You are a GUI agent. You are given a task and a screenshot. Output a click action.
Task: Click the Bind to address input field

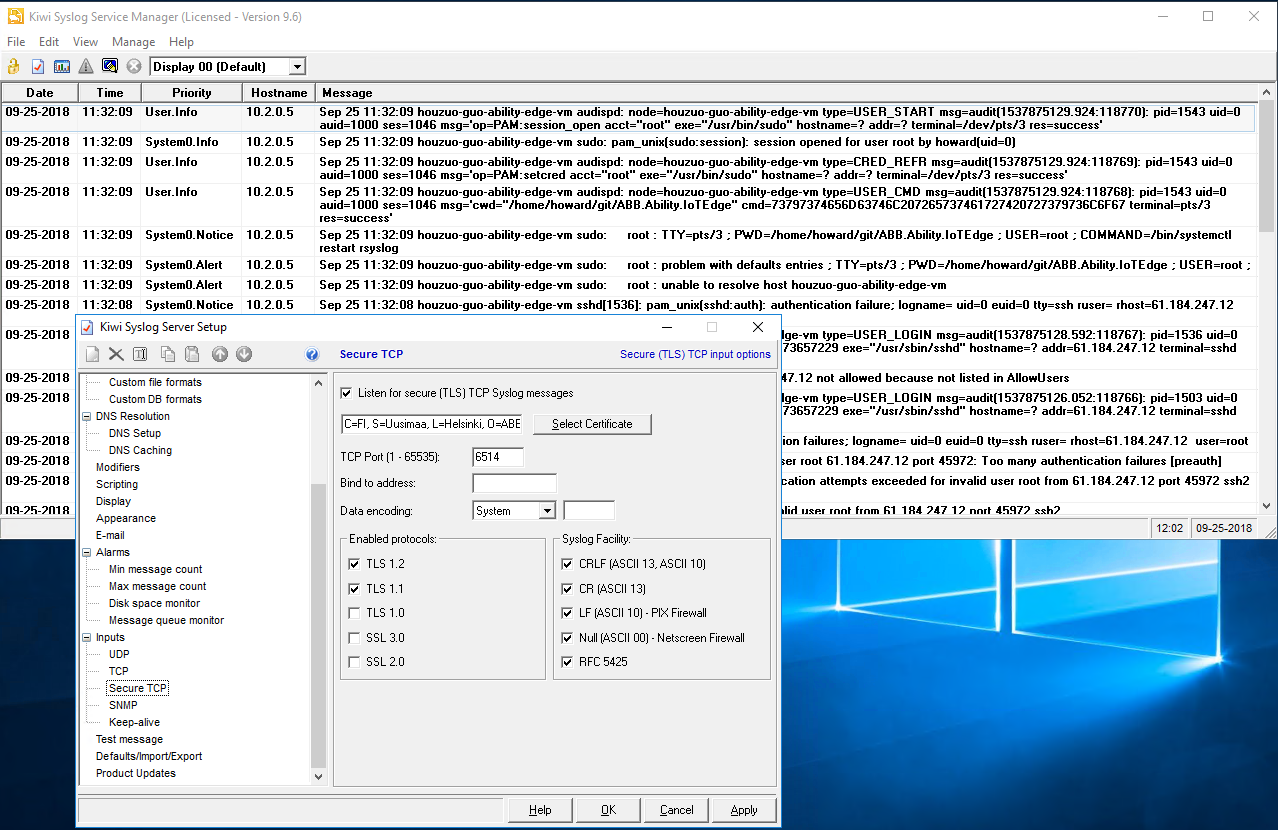pos(514,484)
